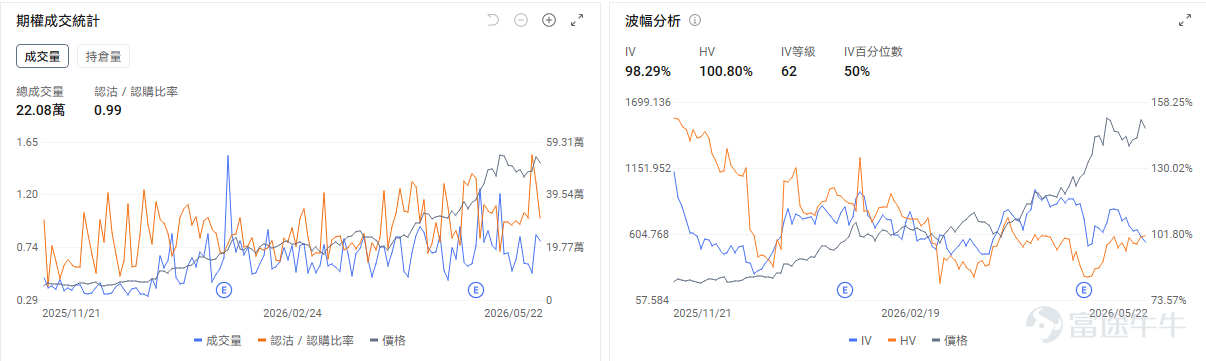Toggle the IV legend series
Viewport: 1206px width, 361px height.
[860, 340]
